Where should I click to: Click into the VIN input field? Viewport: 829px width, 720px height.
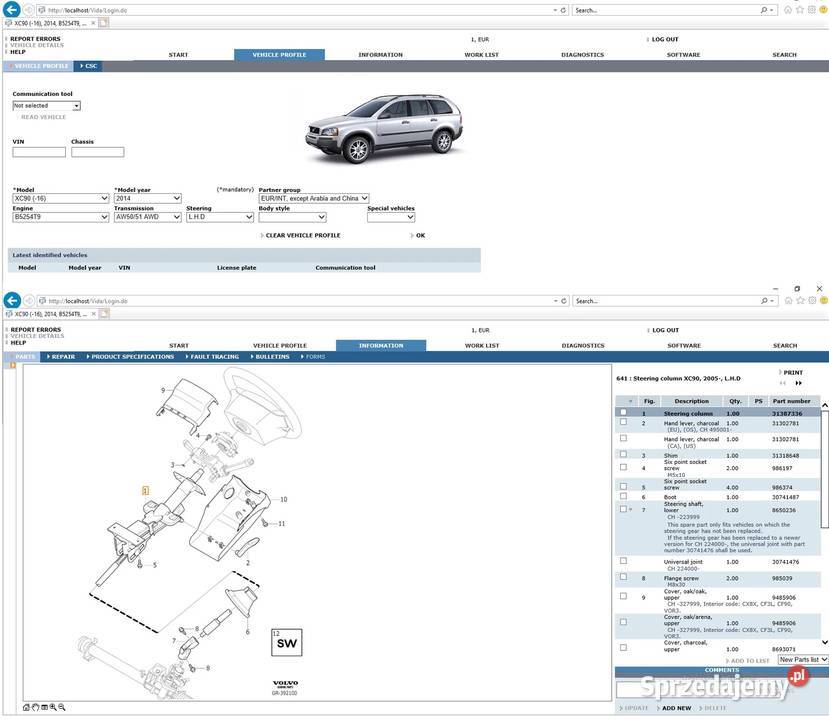click(x=39, y=152)
